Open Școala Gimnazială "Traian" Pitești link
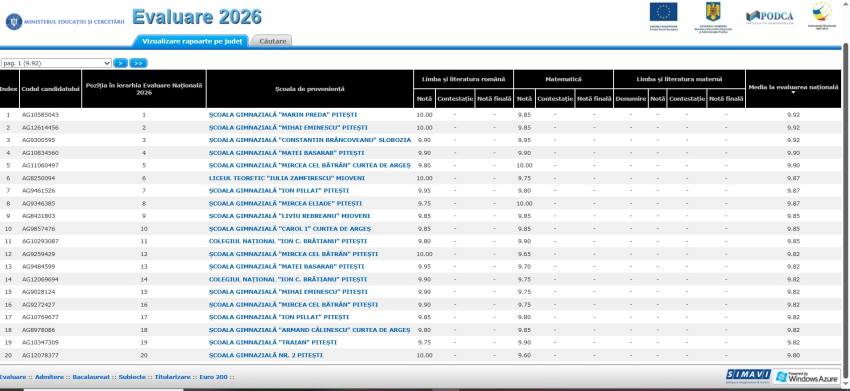The height and width of the screenshot is (391, 850). click(x=273, y=343)
